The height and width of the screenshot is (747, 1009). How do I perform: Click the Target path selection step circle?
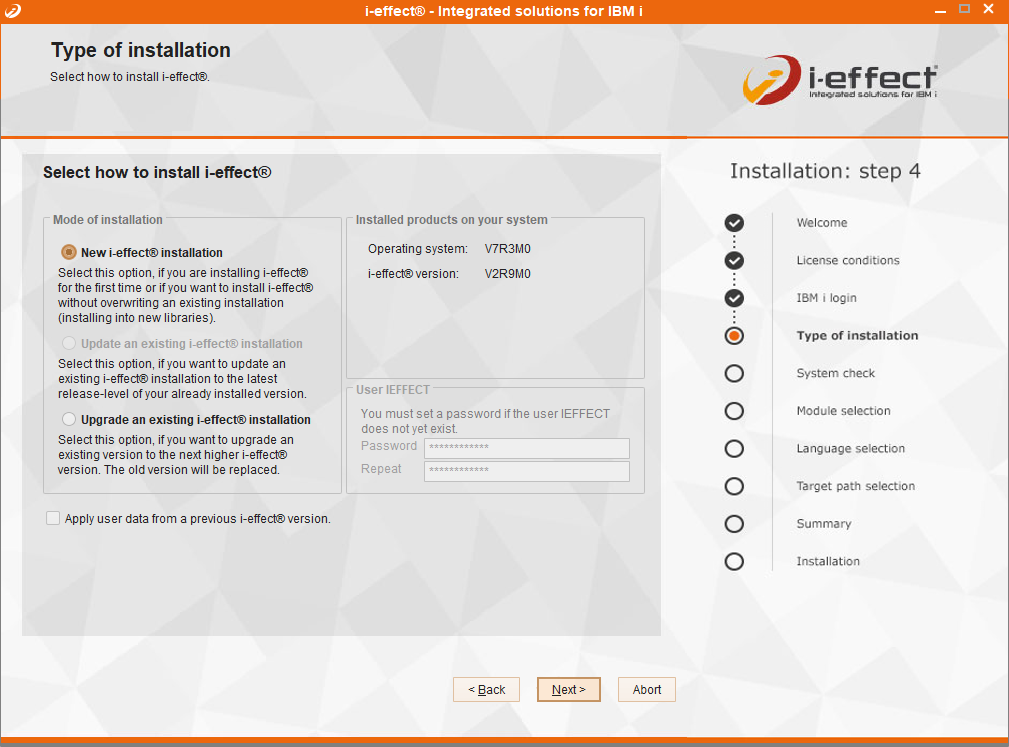click(x=734, y=486)
